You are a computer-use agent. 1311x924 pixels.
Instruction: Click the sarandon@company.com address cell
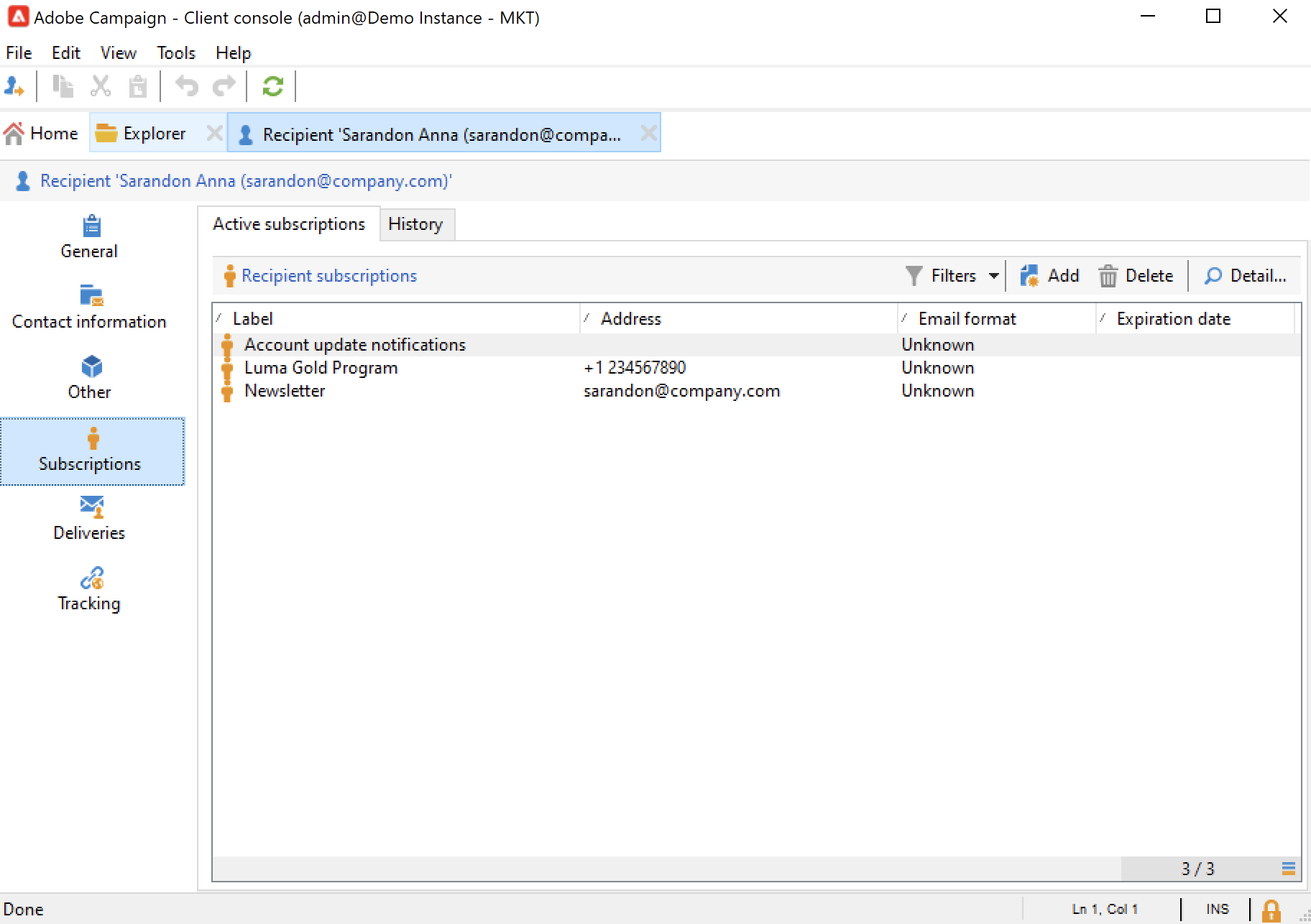pyautogui.click(x=682, y=391)
